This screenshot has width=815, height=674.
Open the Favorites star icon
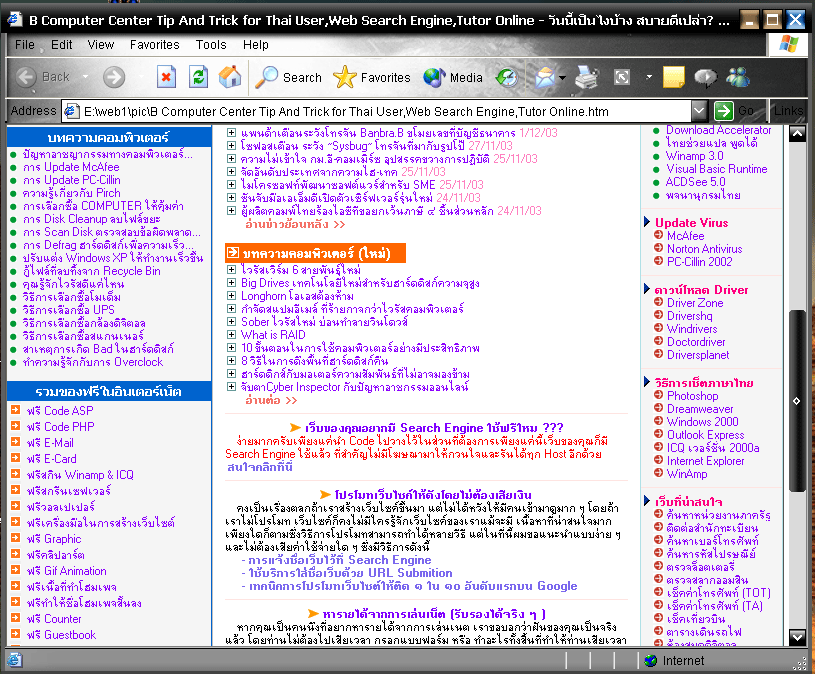pyautogui.click(x=344, y=77)
